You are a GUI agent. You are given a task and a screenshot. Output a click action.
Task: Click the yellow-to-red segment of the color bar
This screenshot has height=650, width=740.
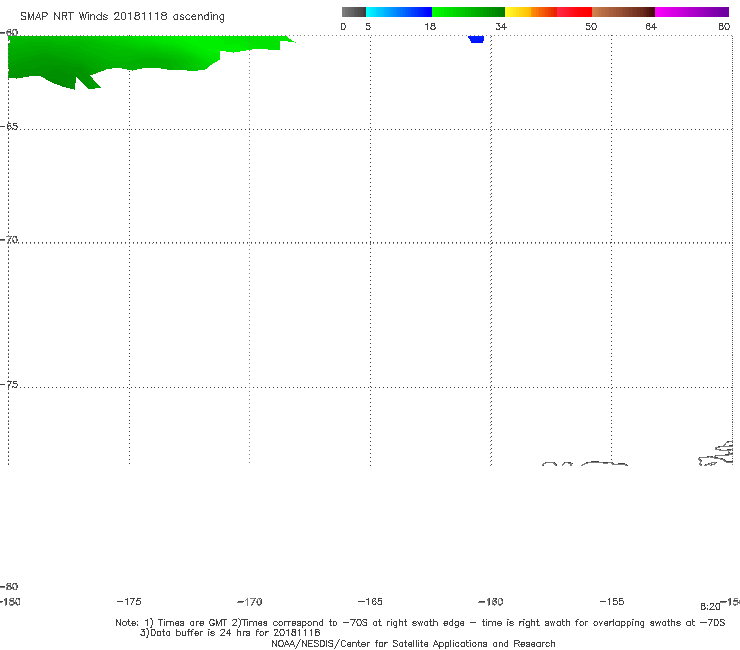[x=548, y=12]
